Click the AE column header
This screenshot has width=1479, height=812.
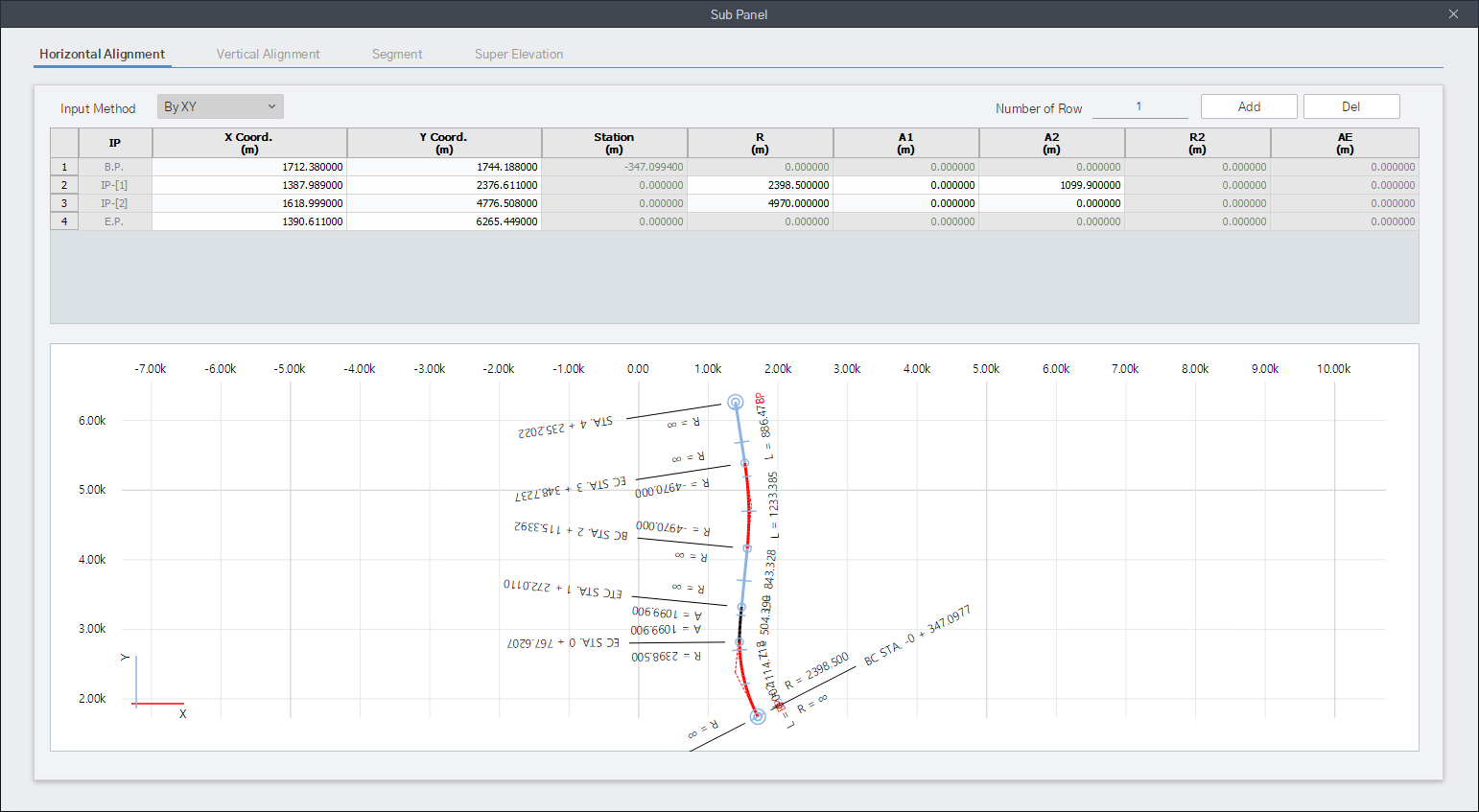pos(1345,143)
